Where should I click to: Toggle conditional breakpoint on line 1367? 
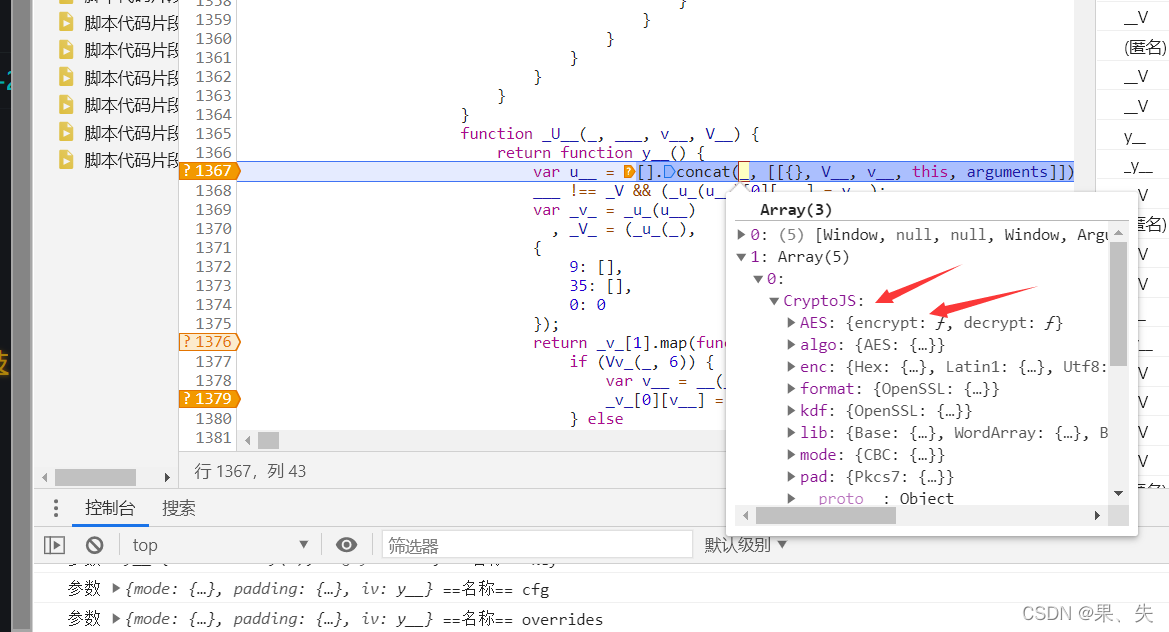click(x=209, y=171)
